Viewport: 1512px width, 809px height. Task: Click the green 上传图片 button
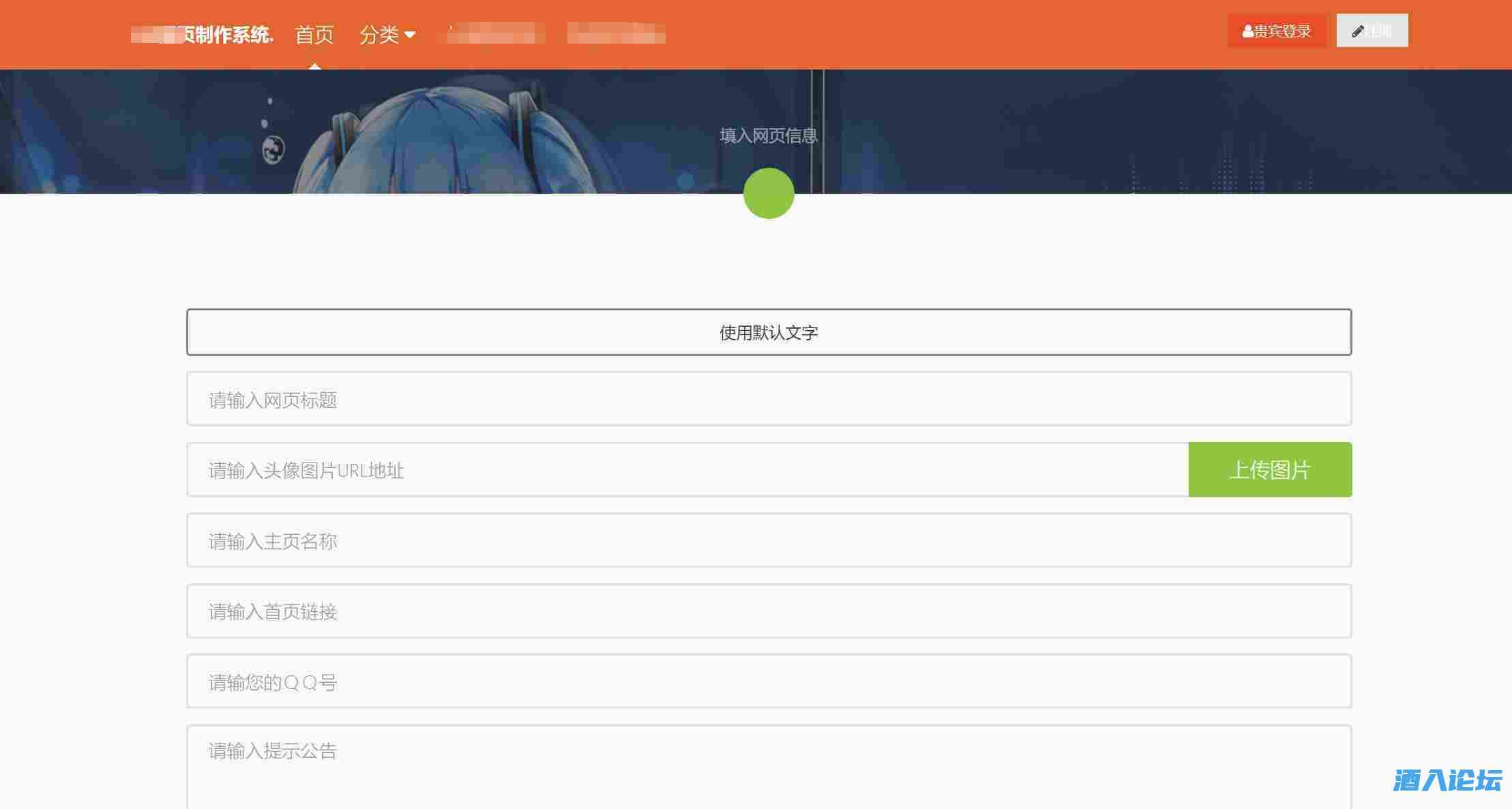point(1269,470)
